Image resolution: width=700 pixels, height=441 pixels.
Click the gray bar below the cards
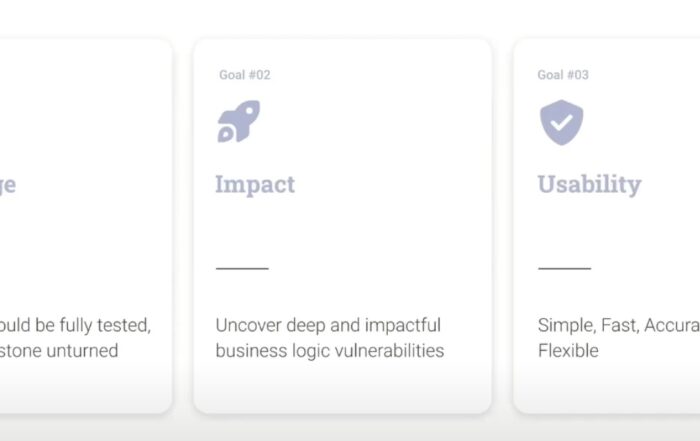[350, 430]
